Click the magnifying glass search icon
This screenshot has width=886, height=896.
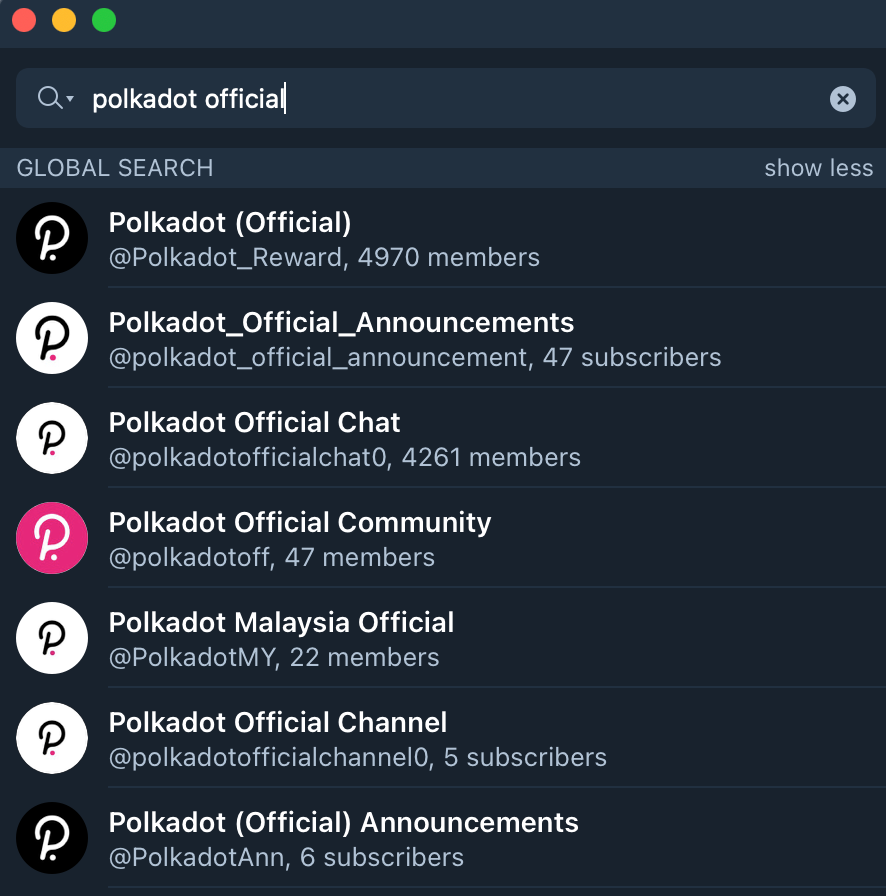point(49,98)
